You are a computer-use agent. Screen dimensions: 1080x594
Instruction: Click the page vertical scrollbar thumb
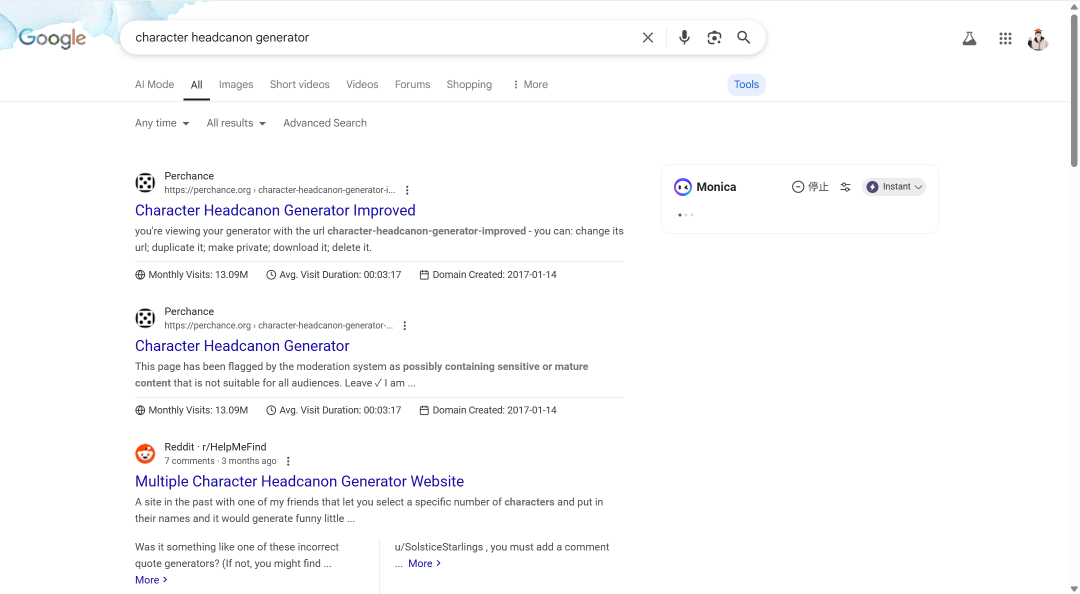pos(1074,90)
